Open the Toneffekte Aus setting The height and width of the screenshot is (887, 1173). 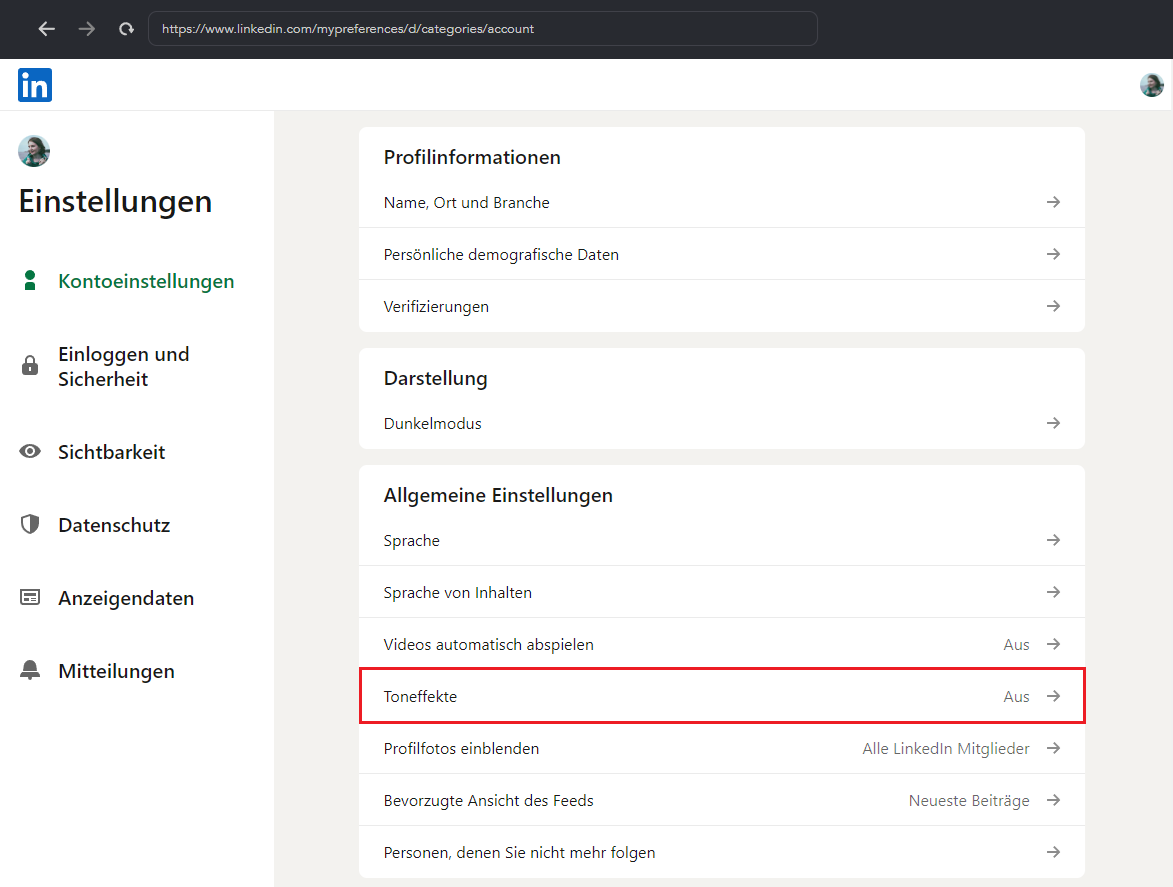click(x=720, y=697)
